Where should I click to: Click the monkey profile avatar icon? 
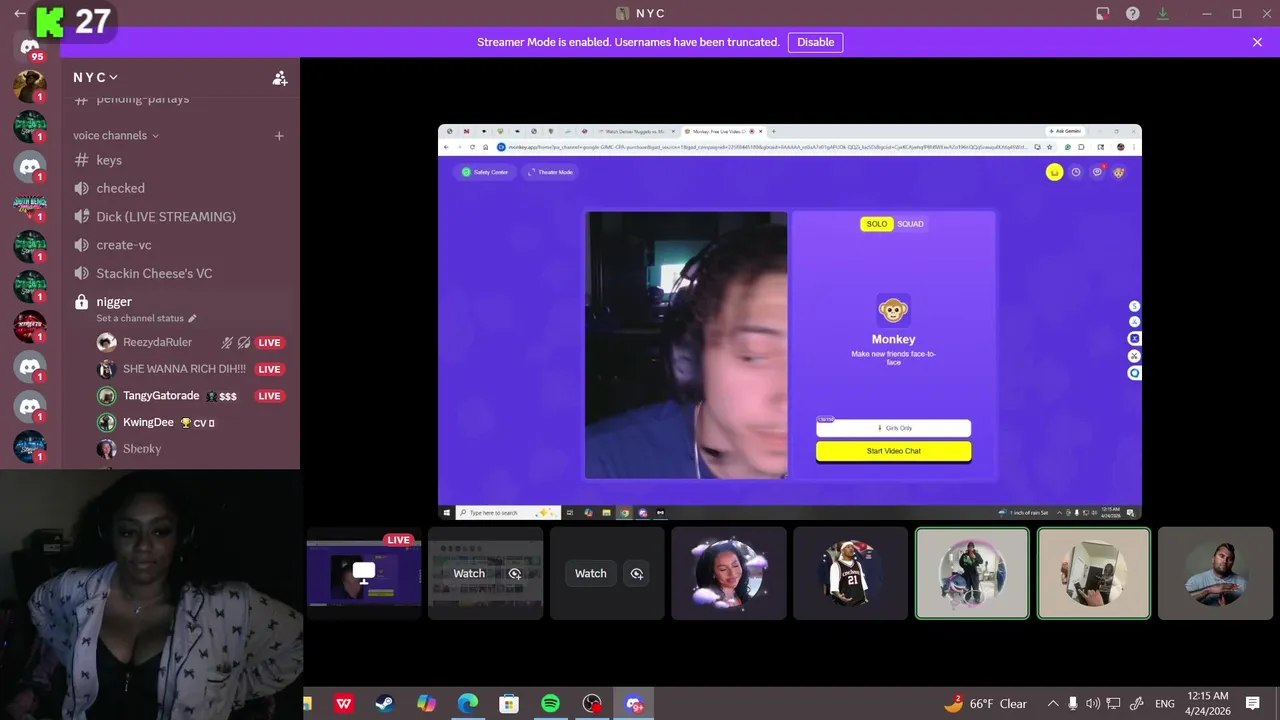(x=1118, y=172)
